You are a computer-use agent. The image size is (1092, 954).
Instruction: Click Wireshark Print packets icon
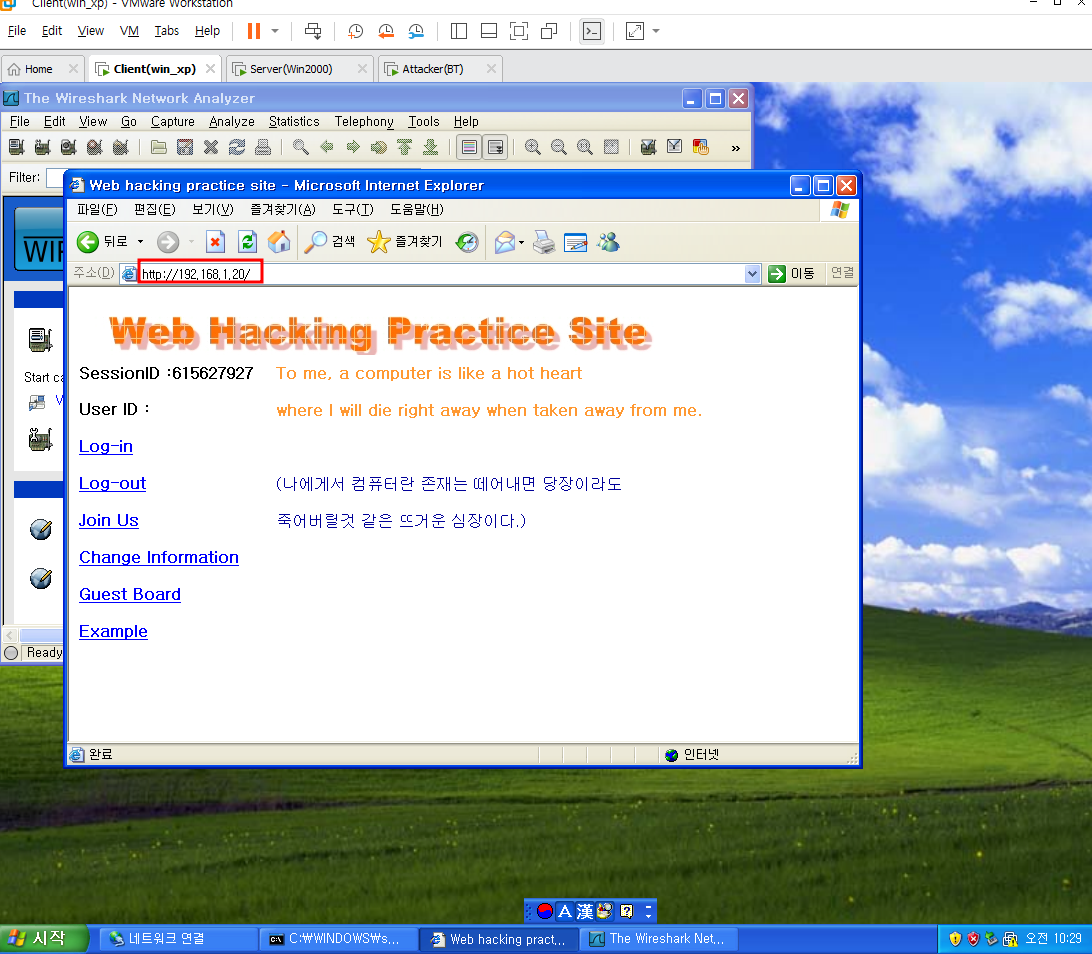[x=263, y=147]
